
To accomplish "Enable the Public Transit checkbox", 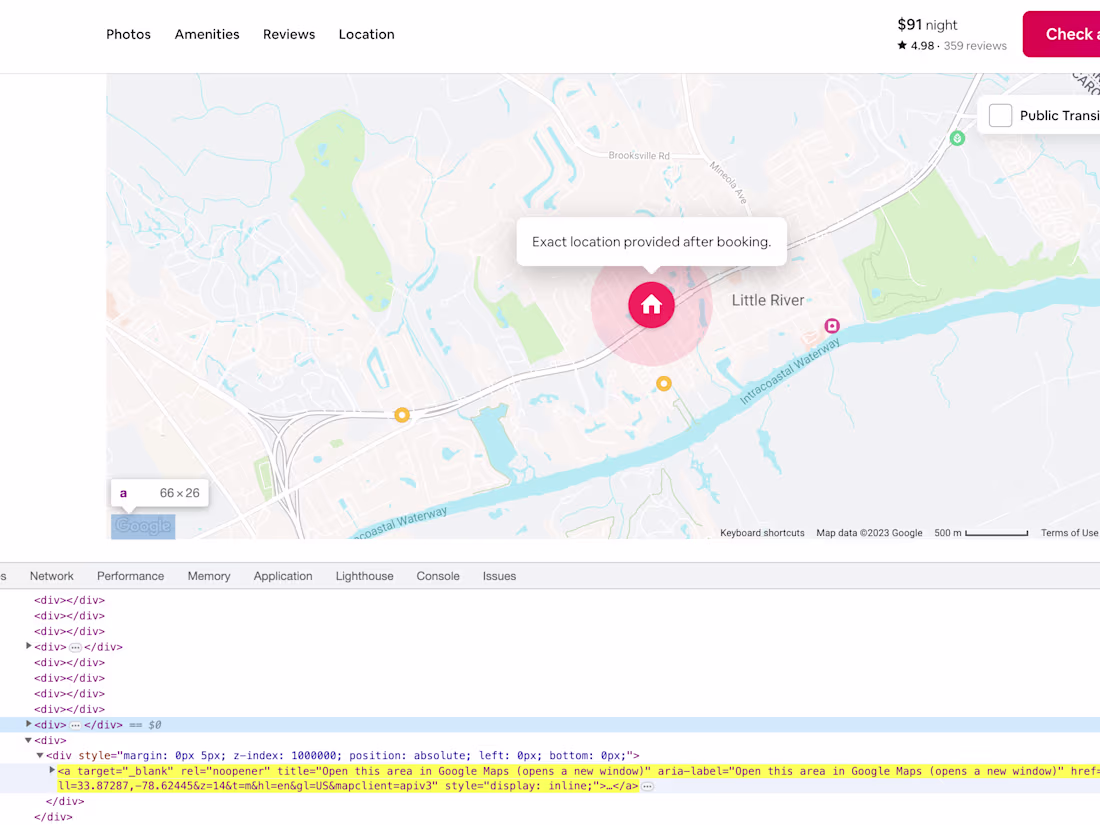I will click(1000, 115).
